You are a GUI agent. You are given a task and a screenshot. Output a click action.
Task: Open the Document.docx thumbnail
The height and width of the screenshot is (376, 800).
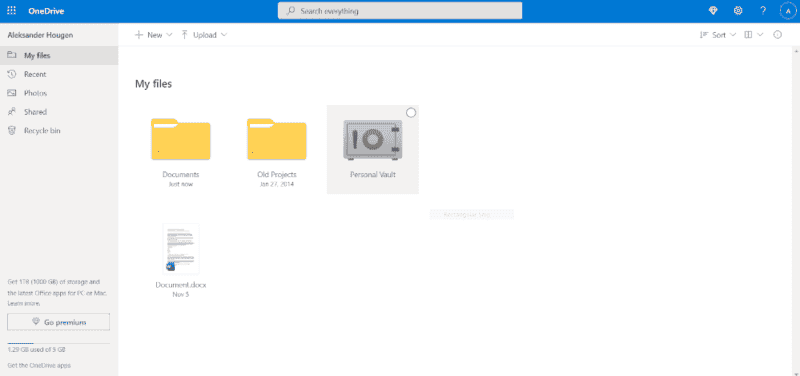point(181,249)
